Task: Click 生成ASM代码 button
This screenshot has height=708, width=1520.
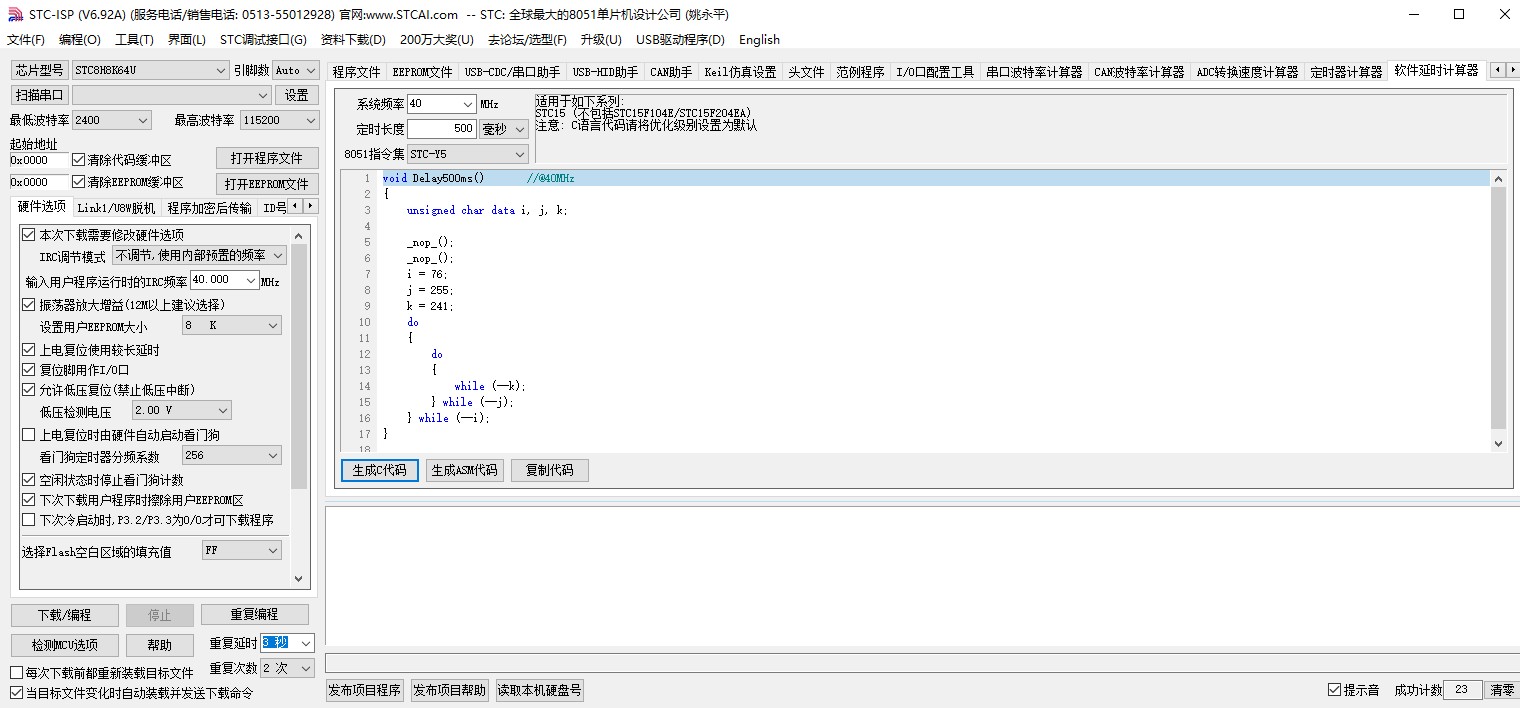Action: (x=464, y=470)
